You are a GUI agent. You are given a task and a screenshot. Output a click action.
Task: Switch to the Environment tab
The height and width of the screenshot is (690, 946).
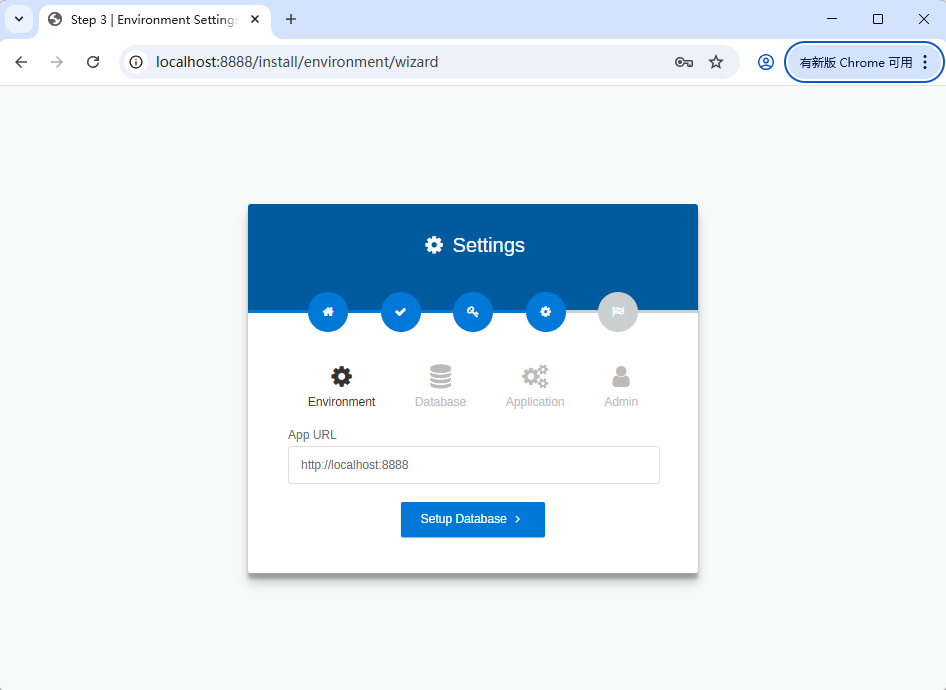tap(341, 387)
